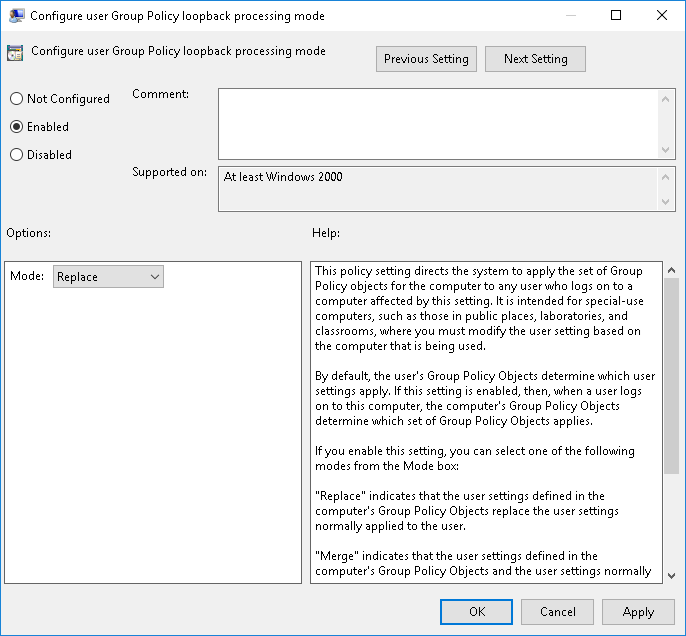Close the dialog with the X button

(x=662, y=16)
